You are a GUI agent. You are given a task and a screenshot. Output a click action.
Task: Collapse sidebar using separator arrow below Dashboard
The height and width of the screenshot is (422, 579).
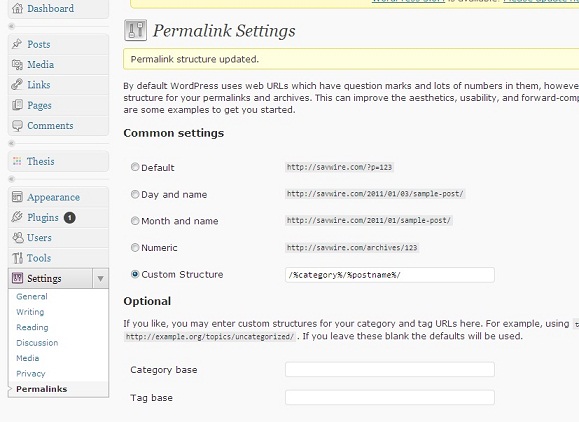(x=11, y=26)
